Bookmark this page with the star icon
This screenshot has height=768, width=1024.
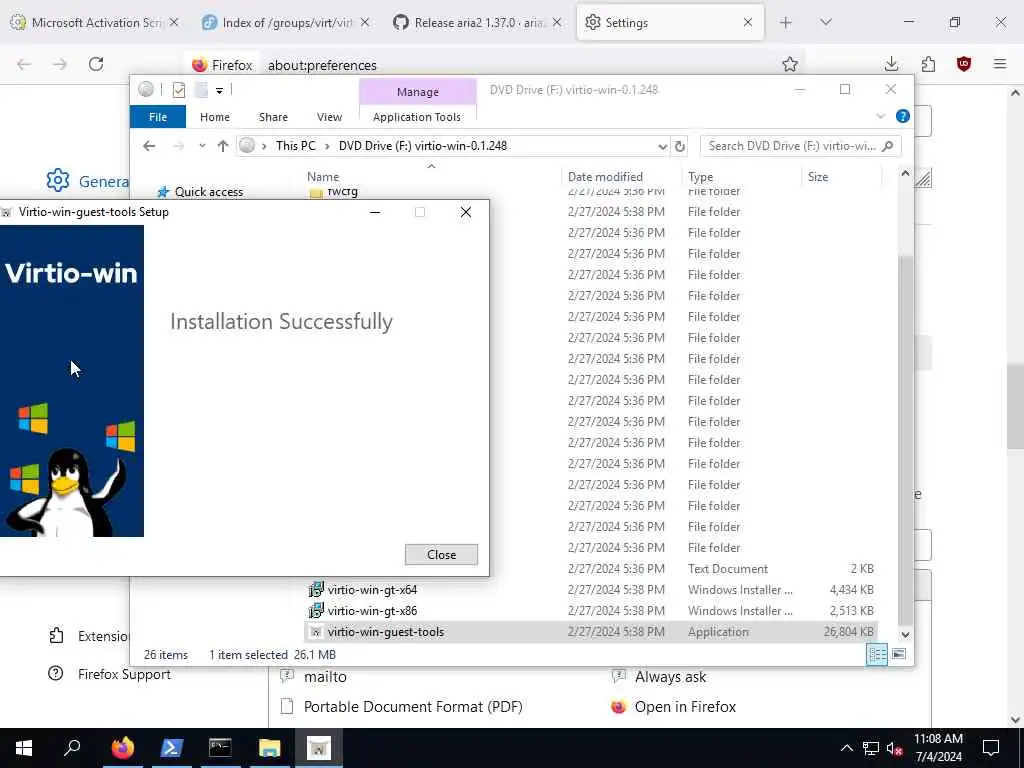click(x=790, y=64)
